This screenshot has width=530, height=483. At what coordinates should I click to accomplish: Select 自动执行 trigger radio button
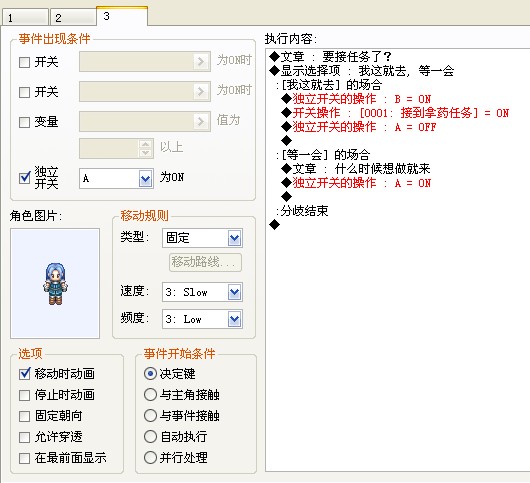pos(150,437)
